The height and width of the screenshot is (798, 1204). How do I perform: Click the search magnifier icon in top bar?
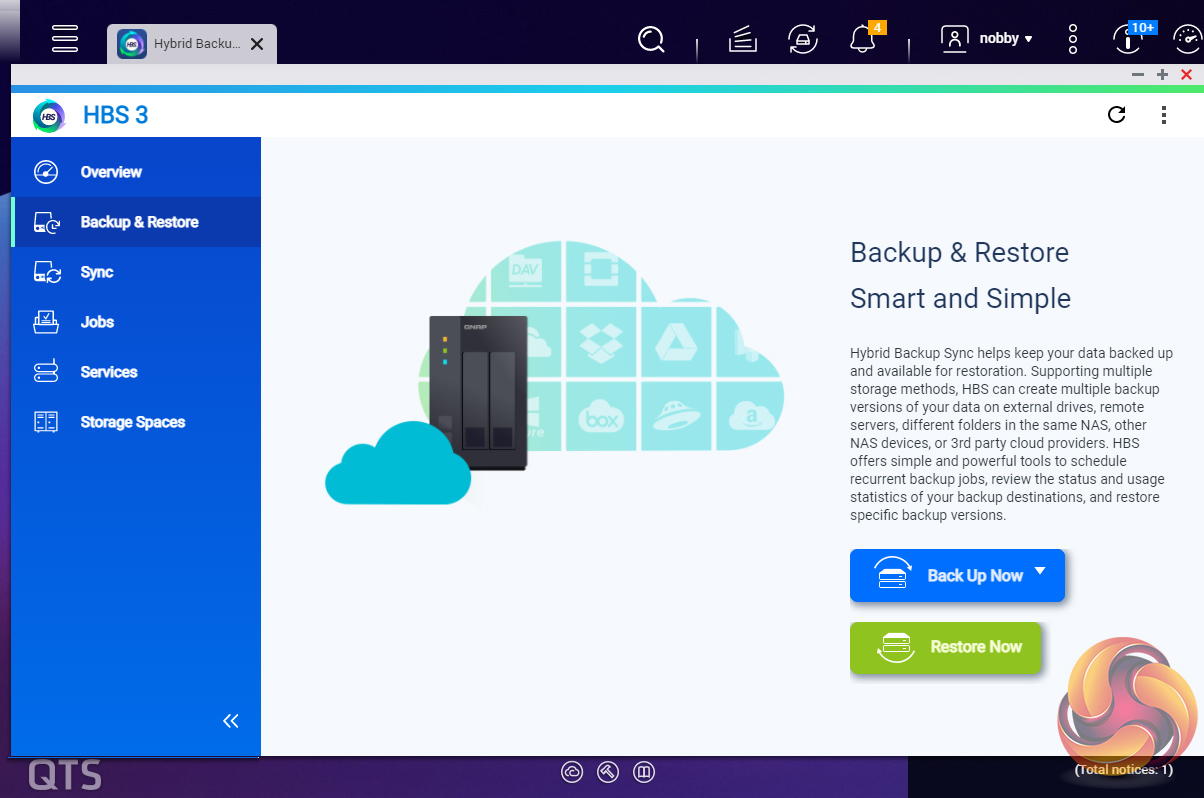click(651, 39)
